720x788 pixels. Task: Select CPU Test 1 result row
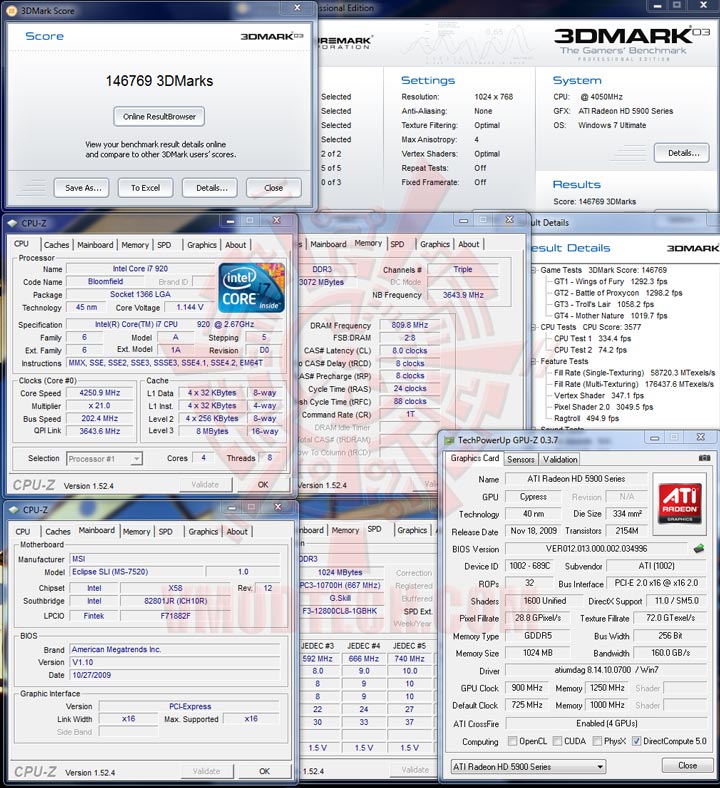592,339
